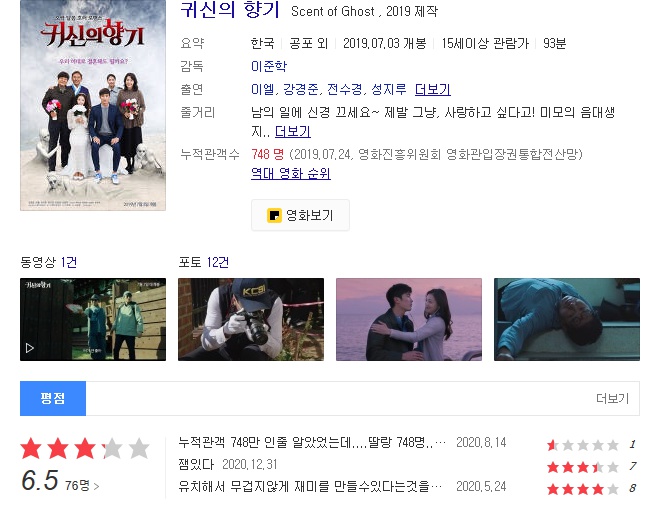This screenshot has width=660, height=508.
Task: Play the video thumbnail with play icon
Action: pyautogui.click(x=93, y=319)
